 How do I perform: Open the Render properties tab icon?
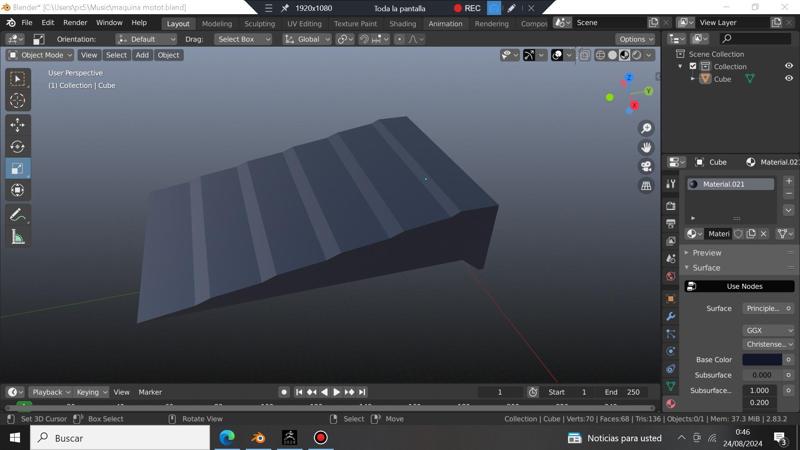pos(671,206)
